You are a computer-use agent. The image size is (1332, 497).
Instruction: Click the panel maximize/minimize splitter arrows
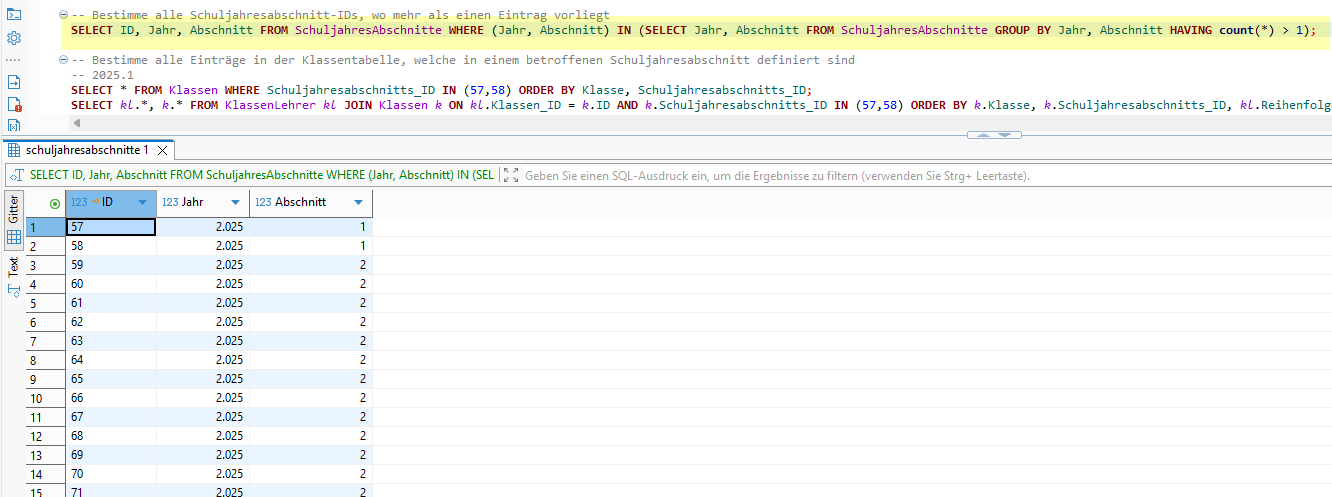coord(994,135)
